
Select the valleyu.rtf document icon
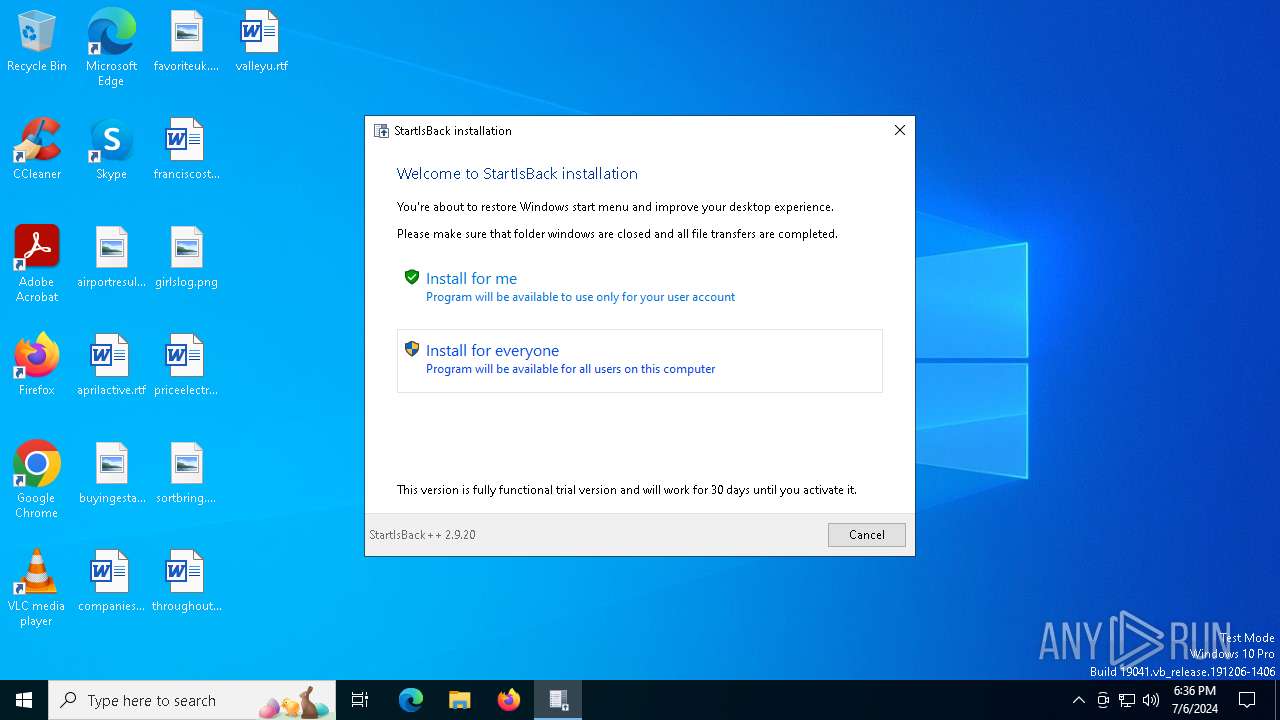pos(261,42)
